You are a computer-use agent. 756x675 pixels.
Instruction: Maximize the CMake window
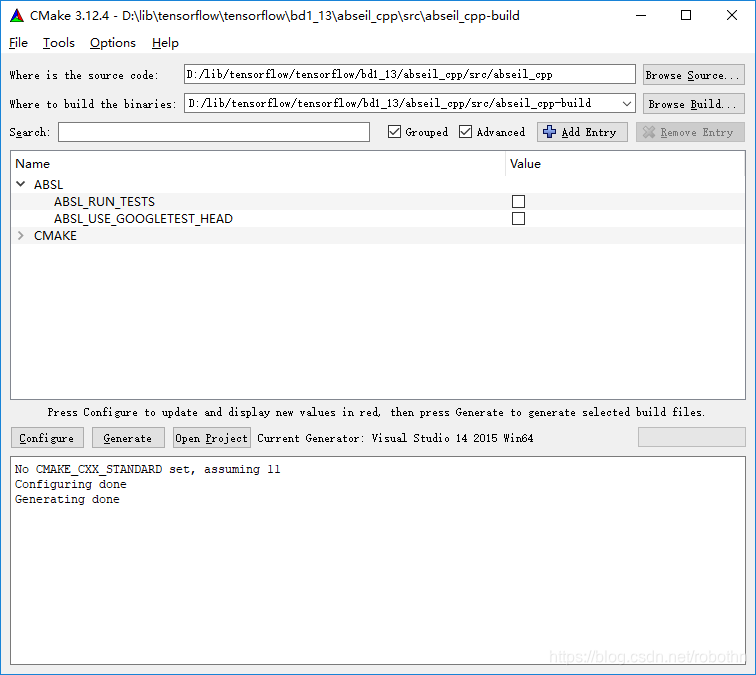click(686, 15)
